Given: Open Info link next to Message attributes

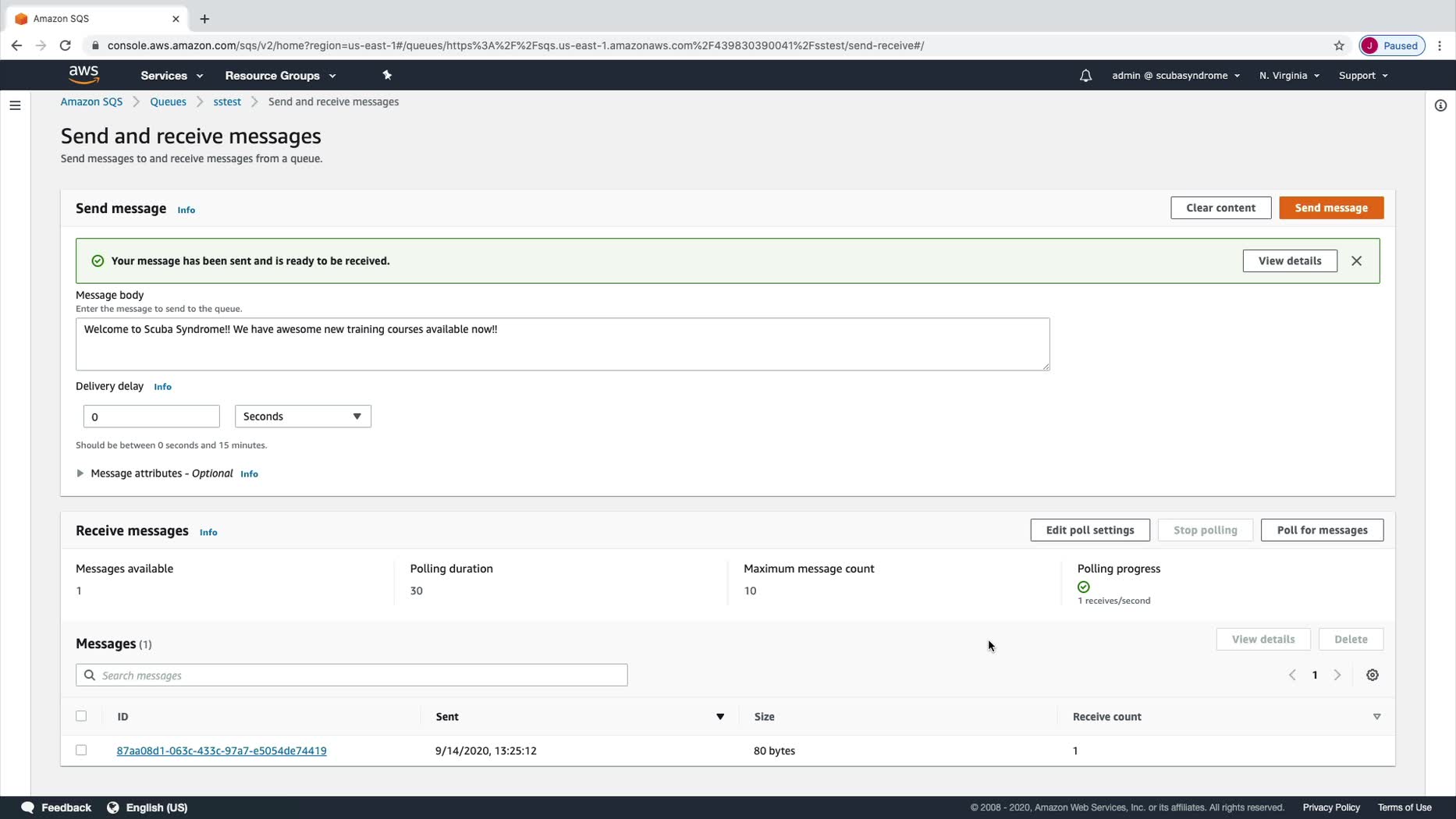Looking at the screenshot, I should (x=249, y=474).
